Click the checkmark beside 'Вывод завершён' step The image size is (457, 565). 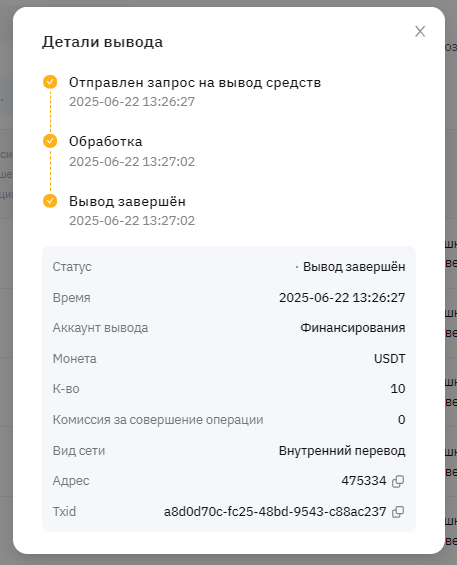click(x=50, y=201)
